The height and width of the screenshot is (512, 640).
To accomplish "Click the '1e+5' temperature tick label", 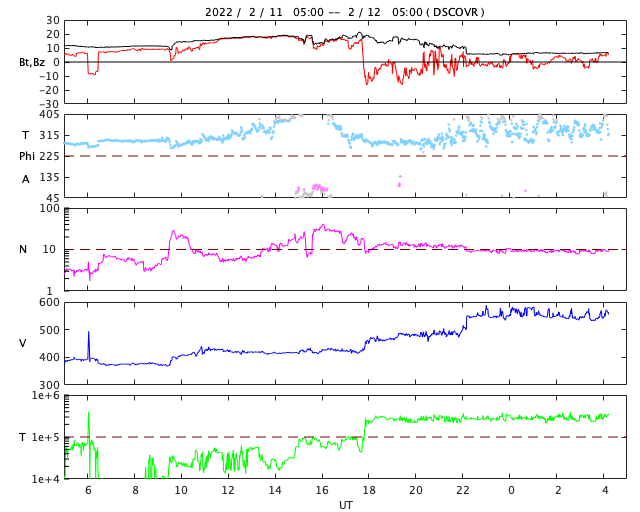I will pyautogui.click(x=46, y=437).
